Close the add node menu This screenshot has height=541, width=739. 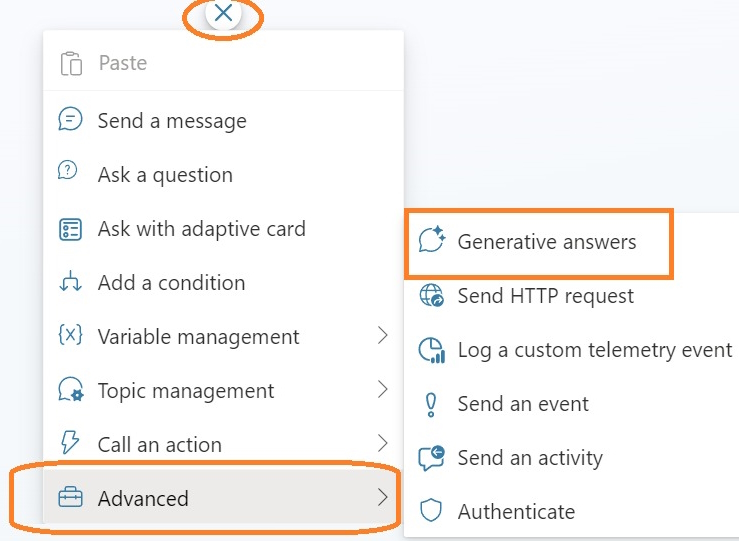click(223, 14)
